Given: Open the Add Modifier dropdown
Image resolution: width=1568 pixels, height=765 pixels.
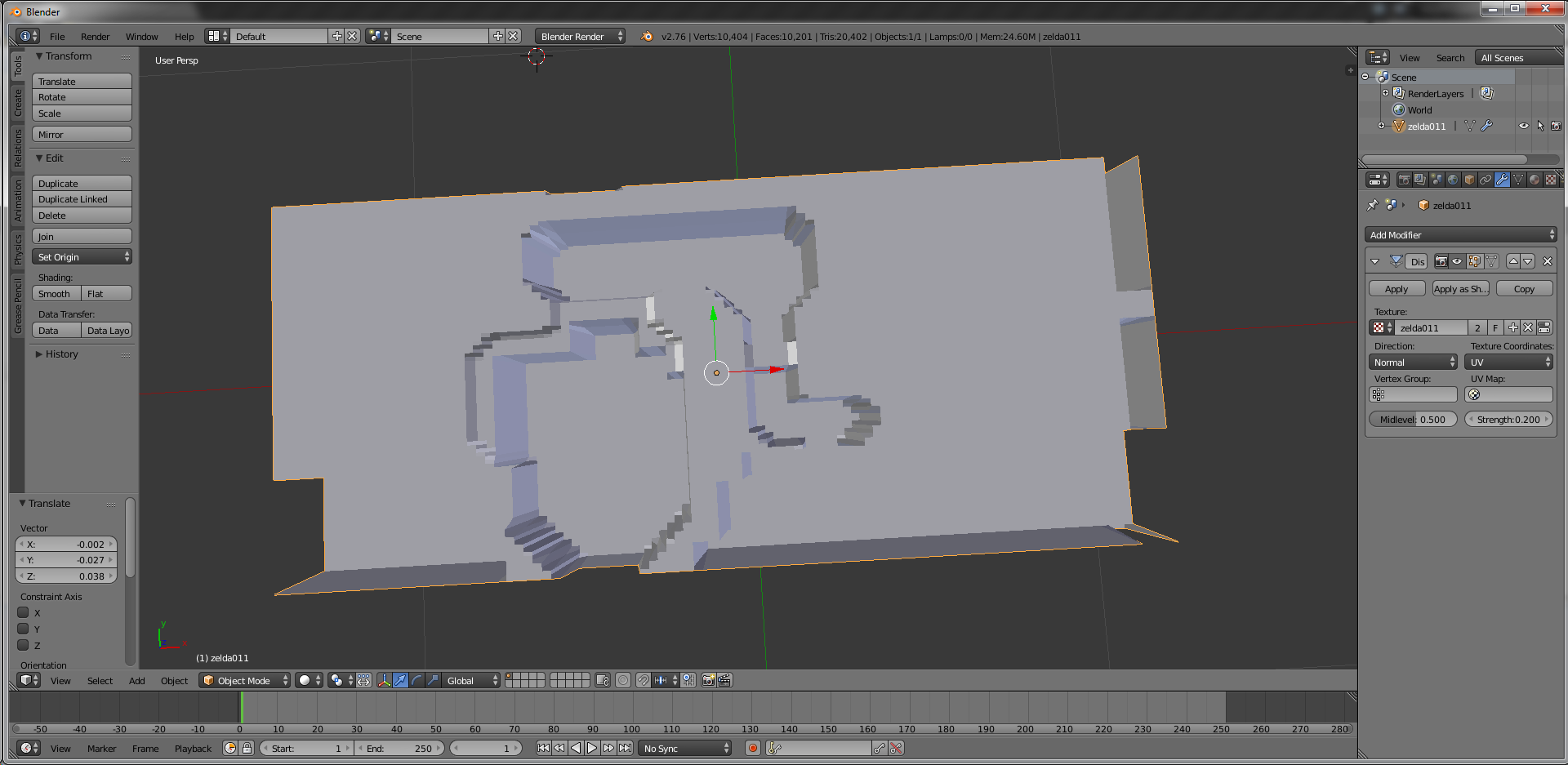Looking at the screenshot, I should click(x=1461, y=234).
